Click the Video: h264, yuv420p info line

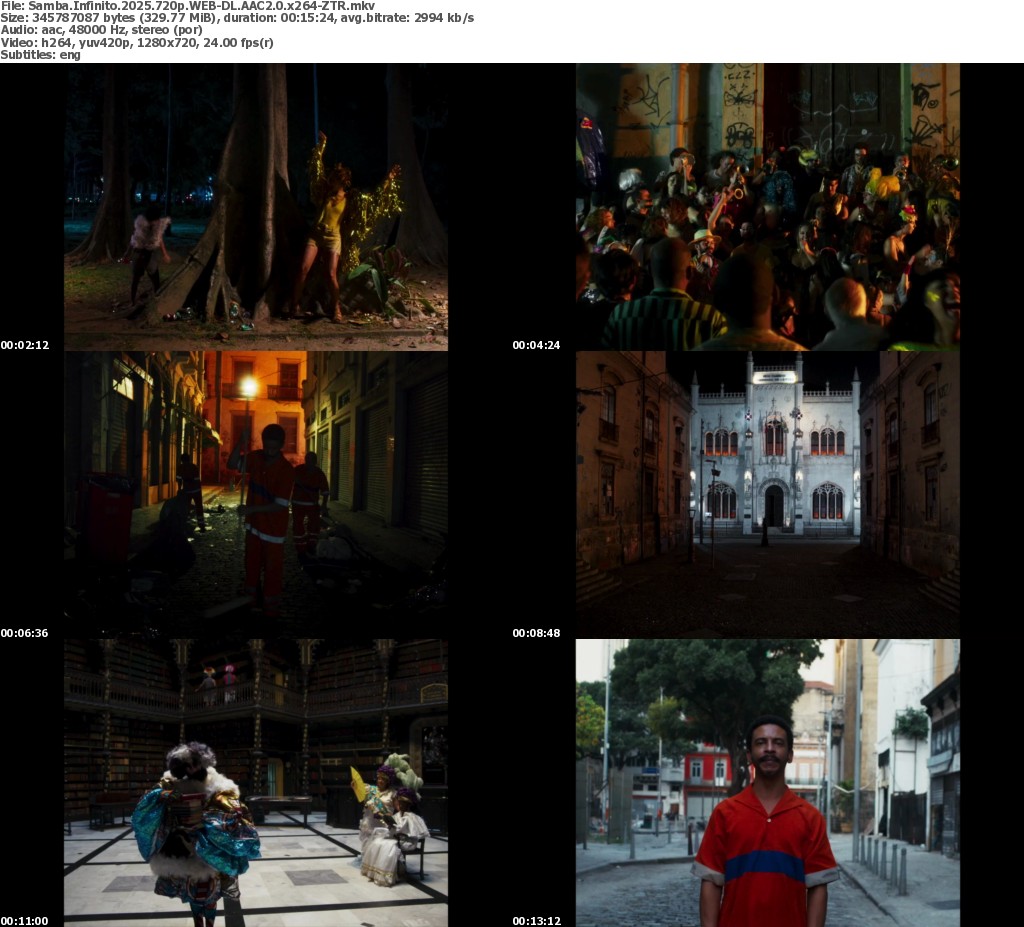[x=137, y=42]
